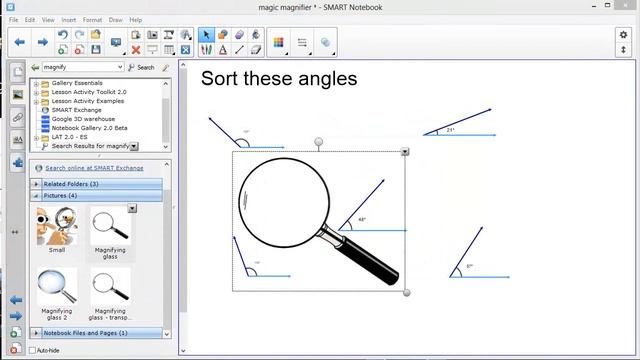Activate the Select arrow tool
The height and width of the screenshot is (360, 640).
[206, 35]
